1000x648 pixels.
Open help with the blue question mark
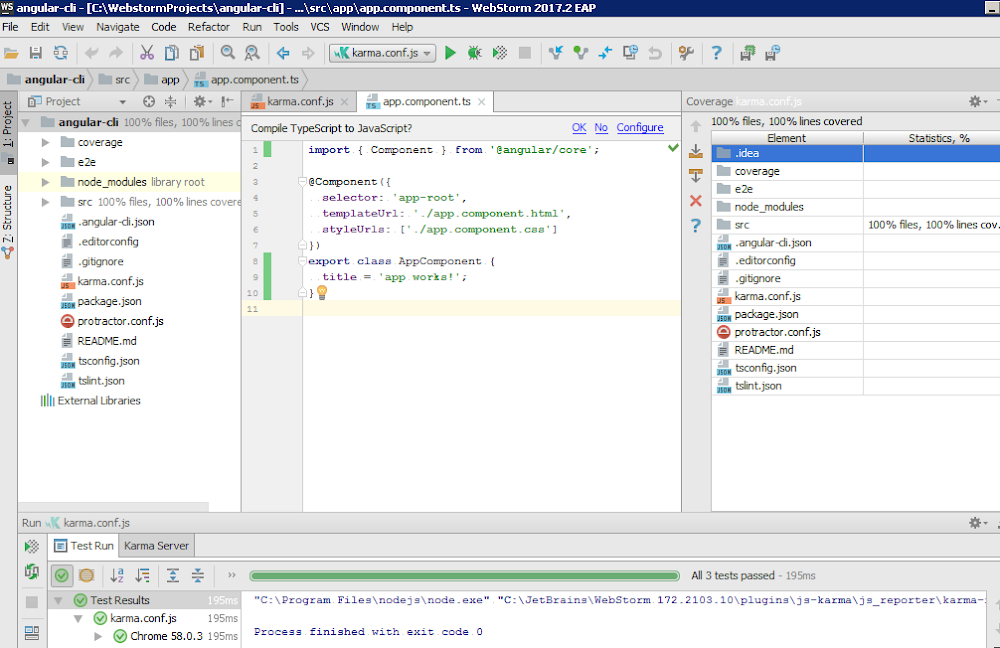[716, 53]
